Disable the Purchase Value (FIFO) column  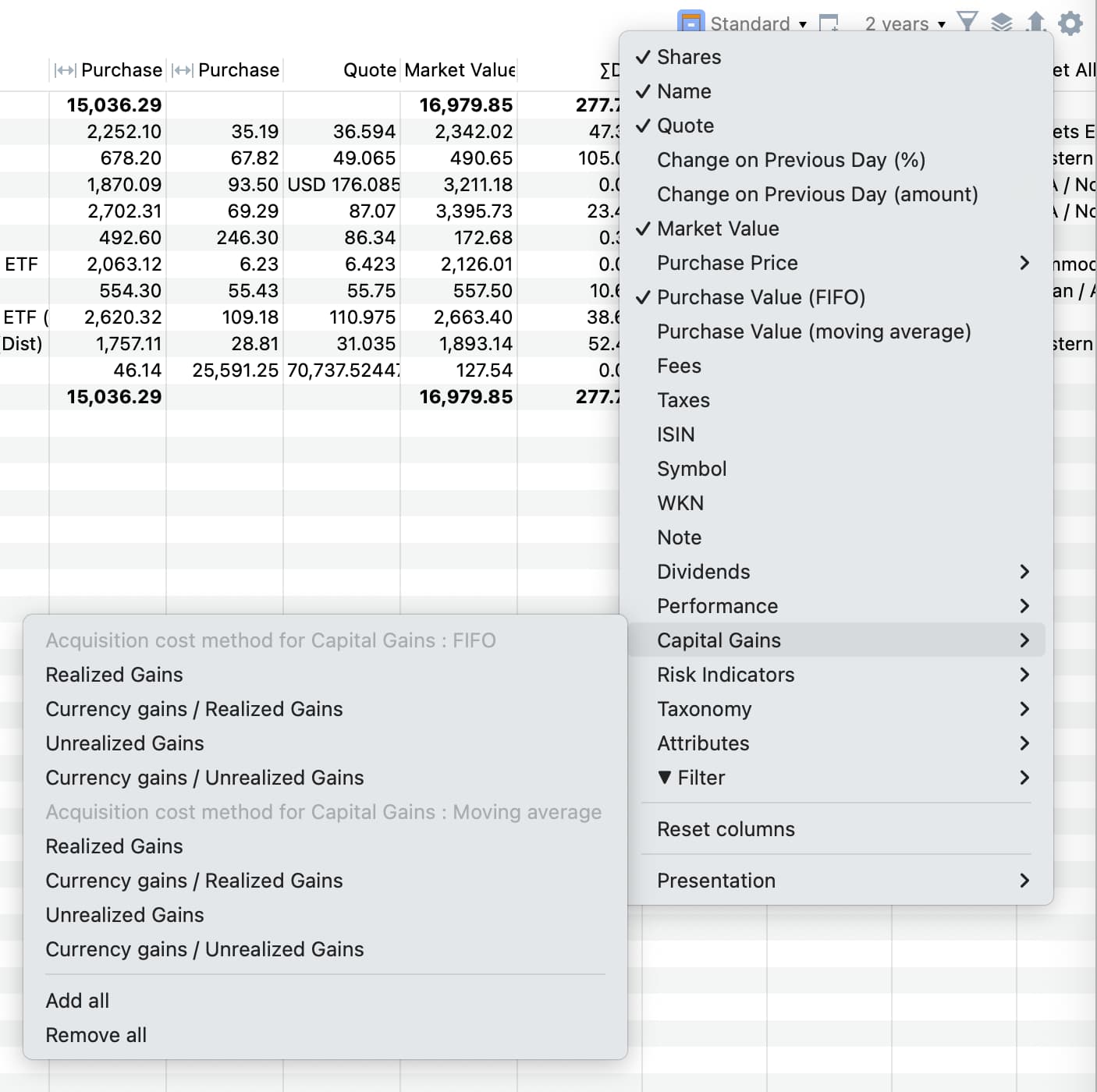click(x=760, y=297)
